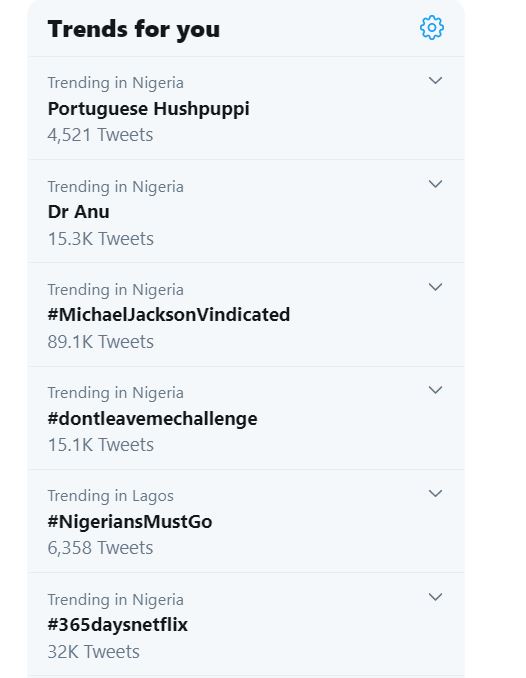Open #365daysnetflix trend

click(118, 625)
